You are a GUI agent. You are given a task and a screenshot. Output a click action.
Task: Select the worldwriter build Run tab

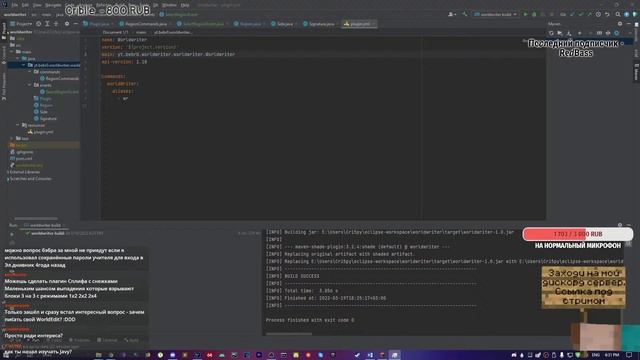(45, 225)
